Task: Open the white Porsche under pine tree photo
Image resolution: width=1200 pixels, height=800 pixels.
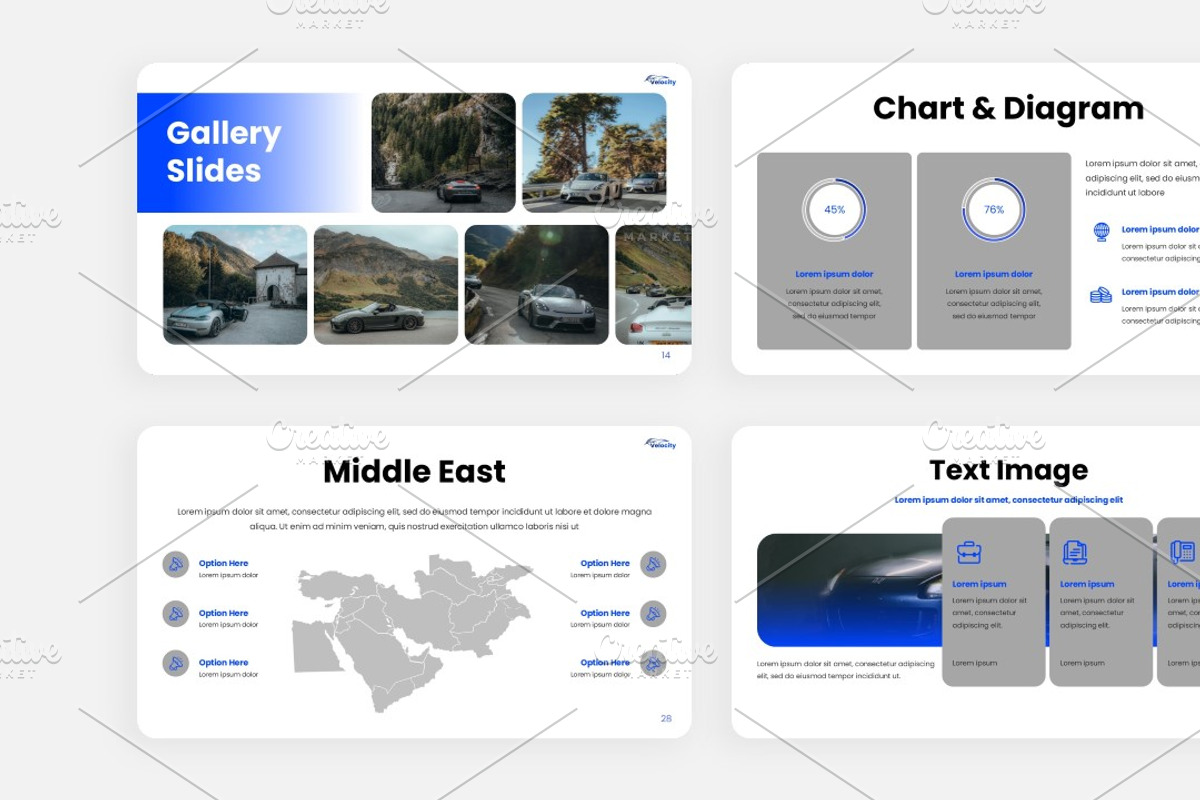Action: click(x=594, y=153)
